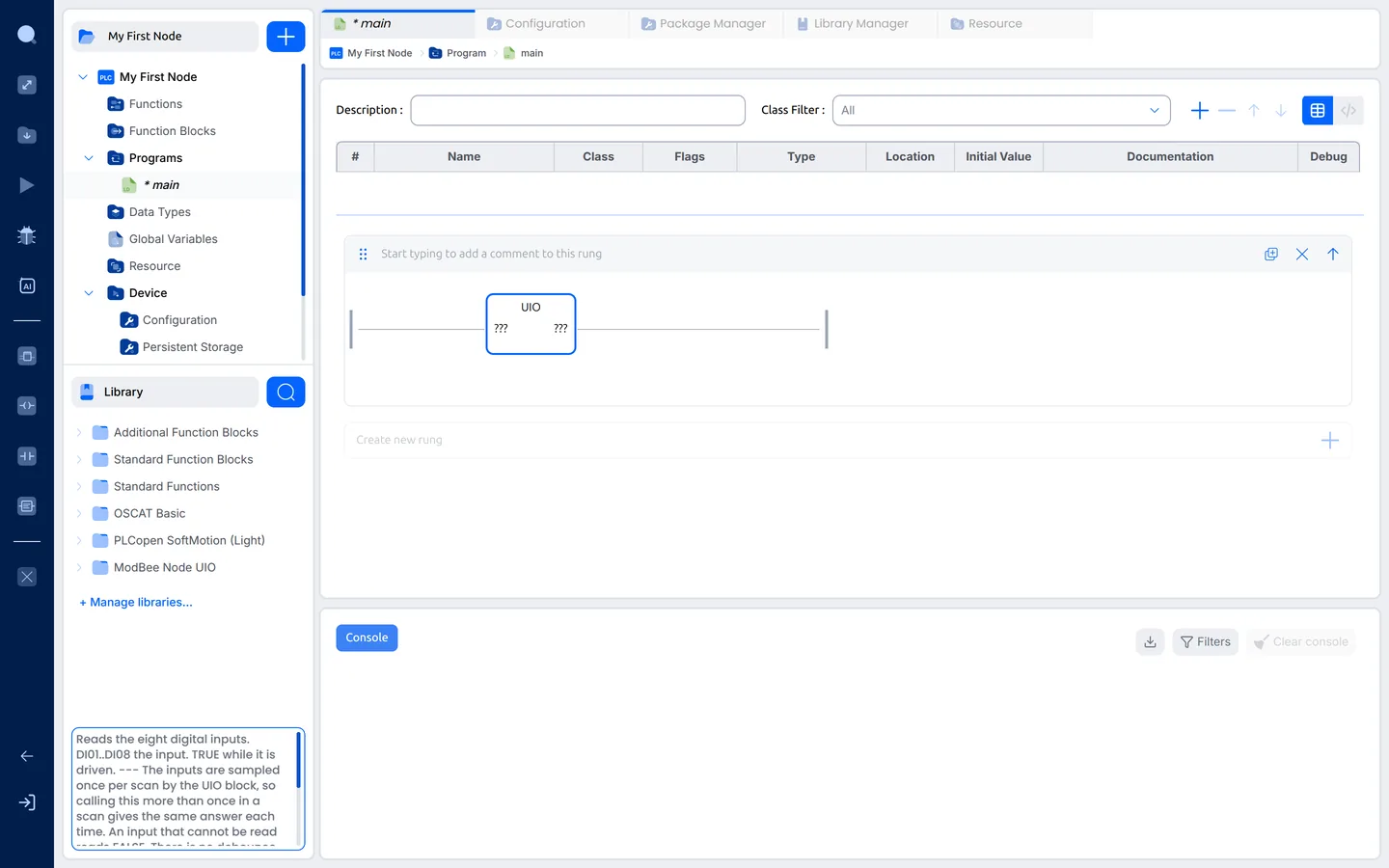Click the blue plus button beside My First Node
Image resolution: width=1389 pixels, height=868 pixels.
pyautogui.click(x=286, y=37)
